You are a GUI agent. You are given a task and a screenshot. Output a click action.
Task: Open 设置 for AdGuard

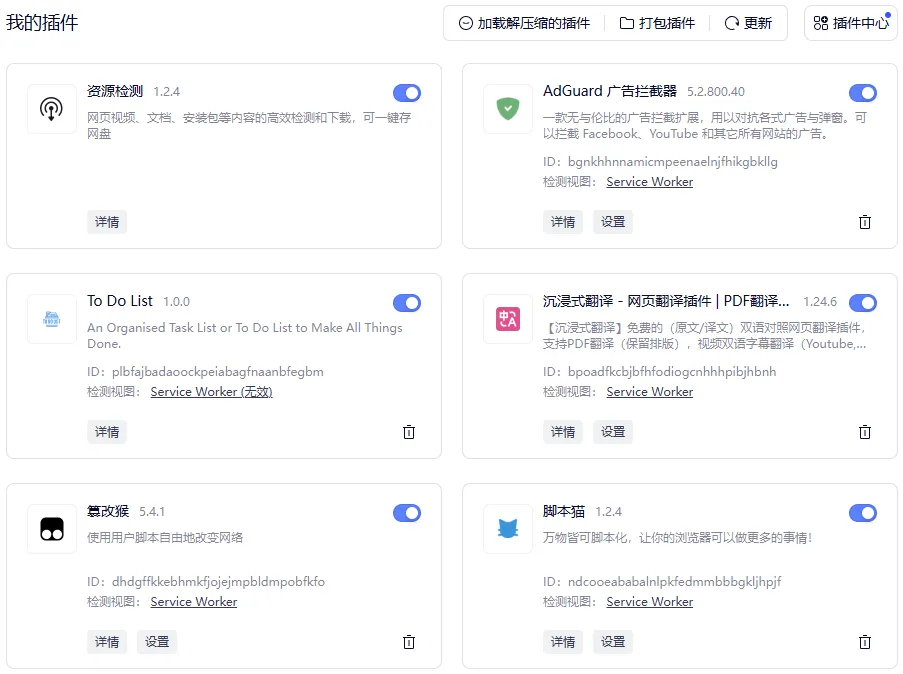(613, 222)
